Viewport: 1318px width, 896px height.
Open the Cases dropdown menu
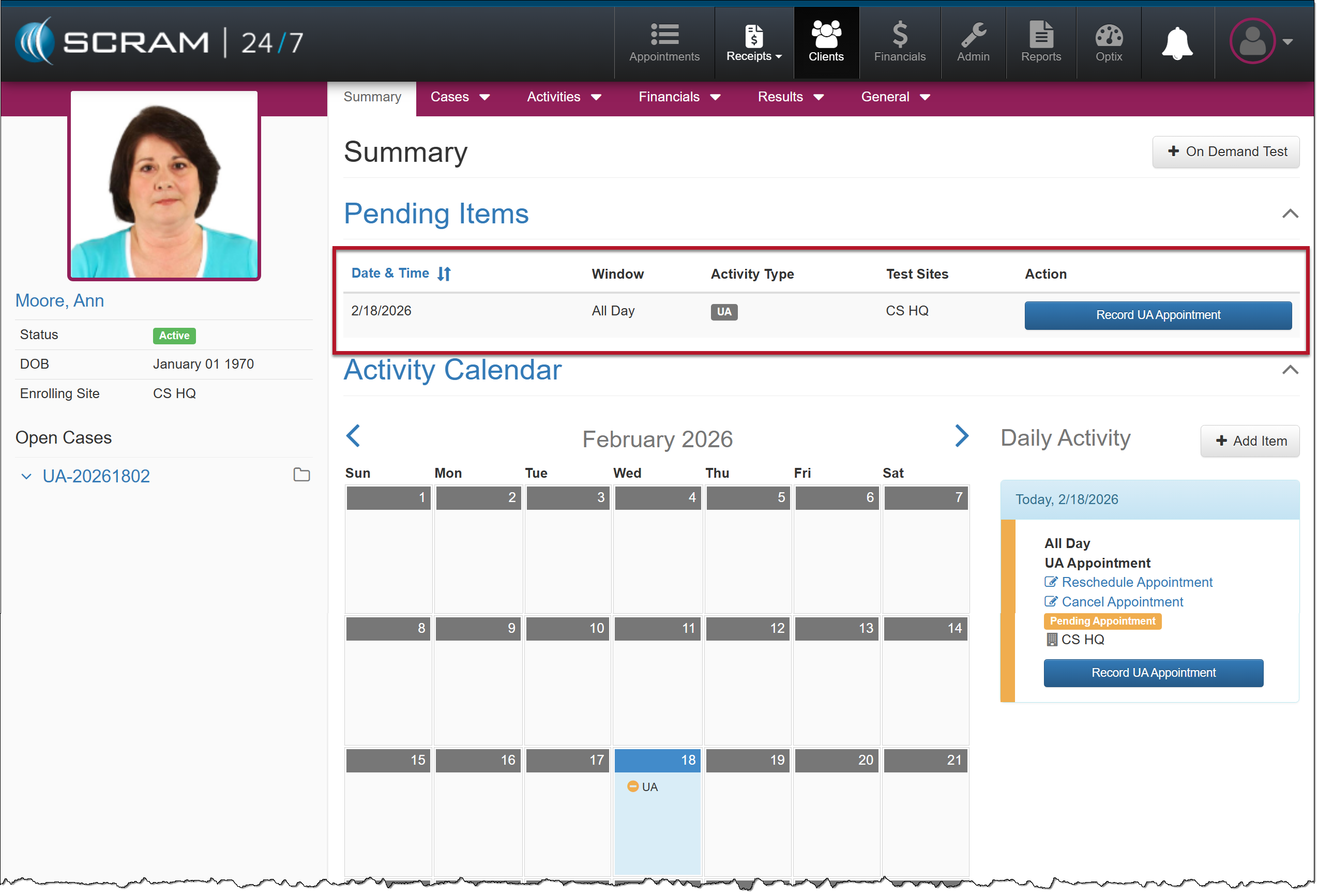coord(459,97)
